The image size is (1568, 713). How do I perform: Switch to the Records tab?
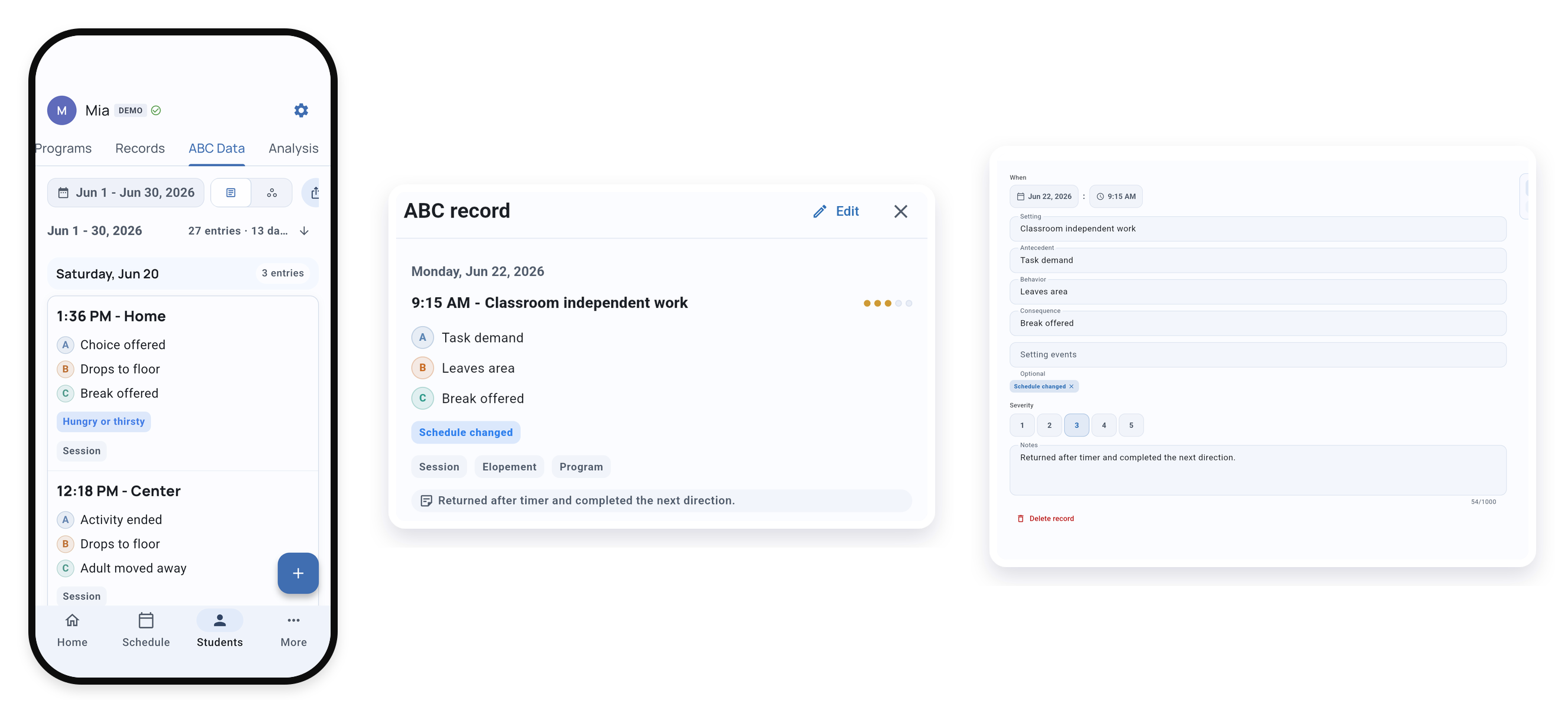coord(140,149)
